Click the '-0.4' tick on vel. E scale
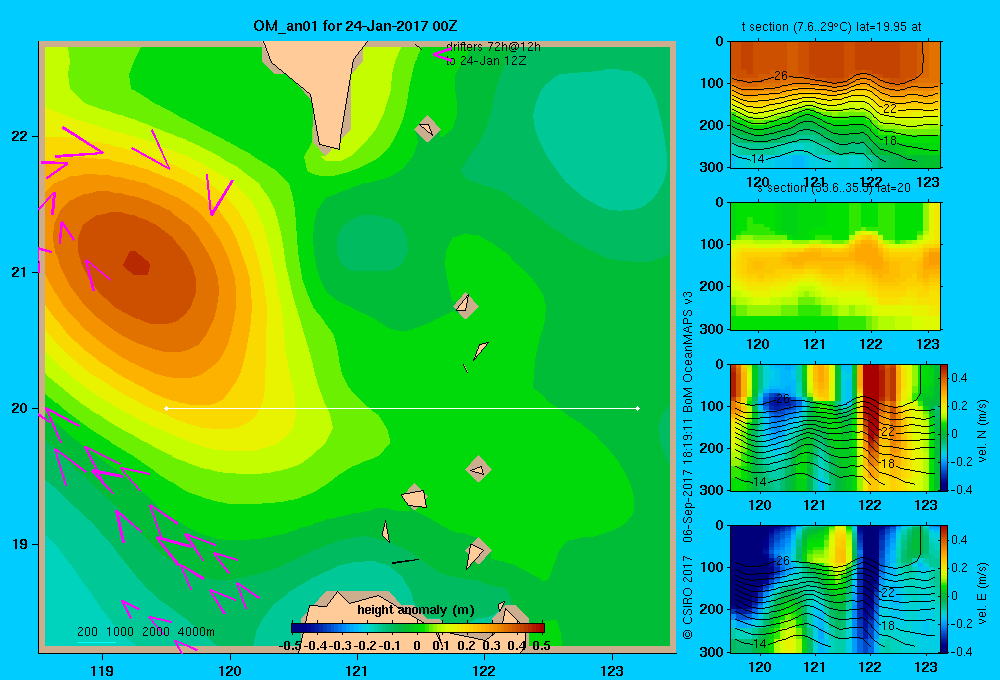Screen dimensions: 1000x680 coord(962,651)
